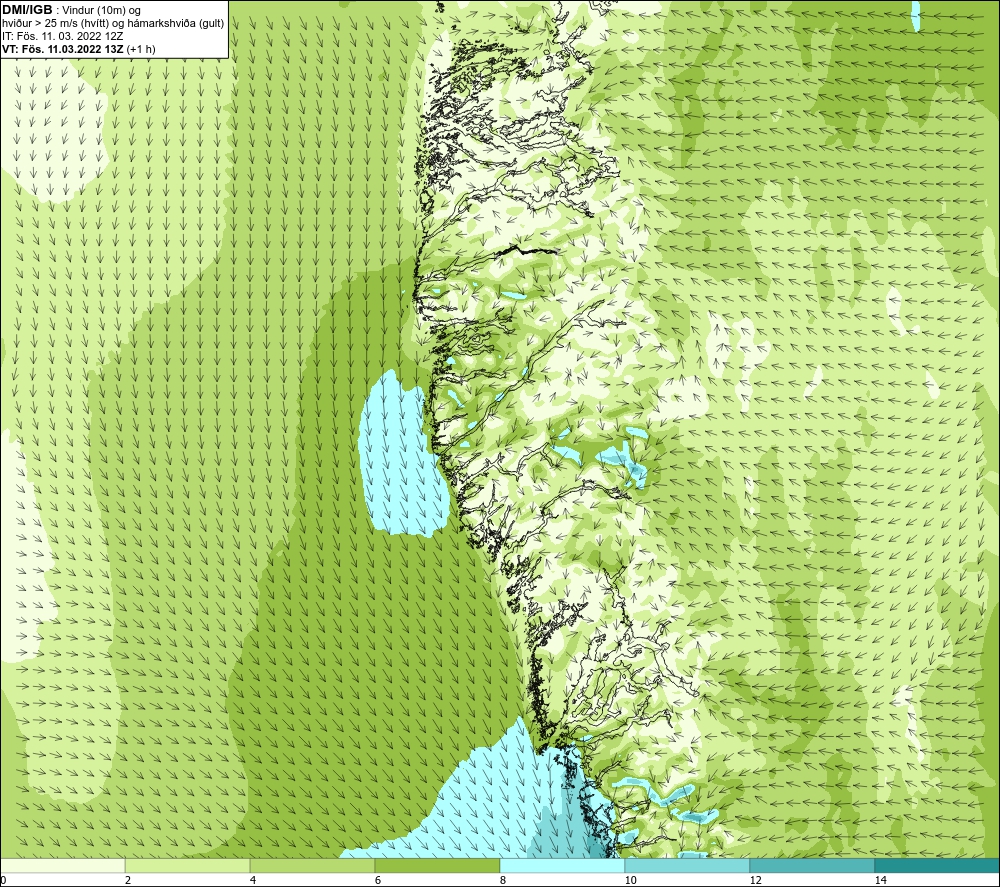Select the 8–10 m/s light cyan segment
This screenshot has height=887, width=1000.
coord(562,866)
